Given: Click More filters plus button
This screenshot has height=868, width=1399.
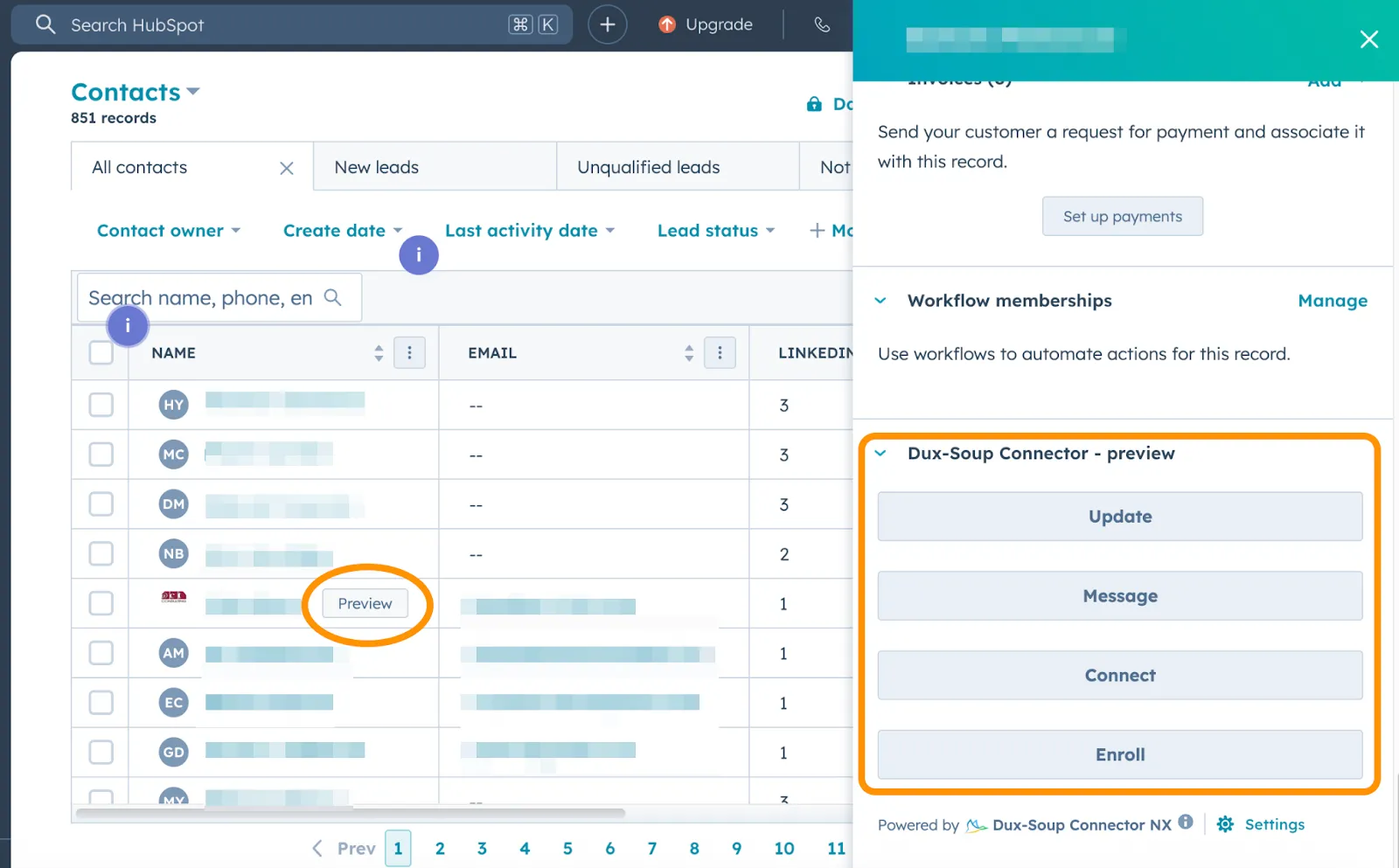Looking at the screenshot, I should coord(830,231).
